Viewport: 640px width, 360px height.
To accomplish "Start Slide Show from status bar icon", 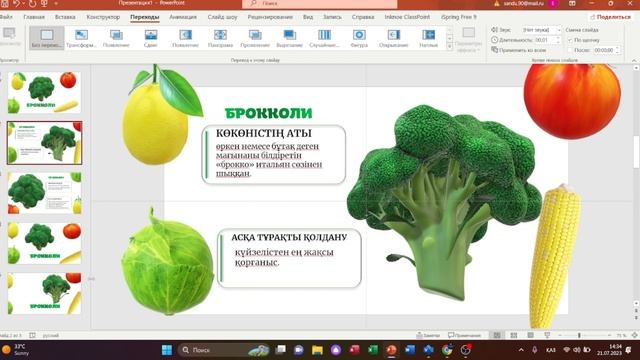I will click(x=547, y=335).
